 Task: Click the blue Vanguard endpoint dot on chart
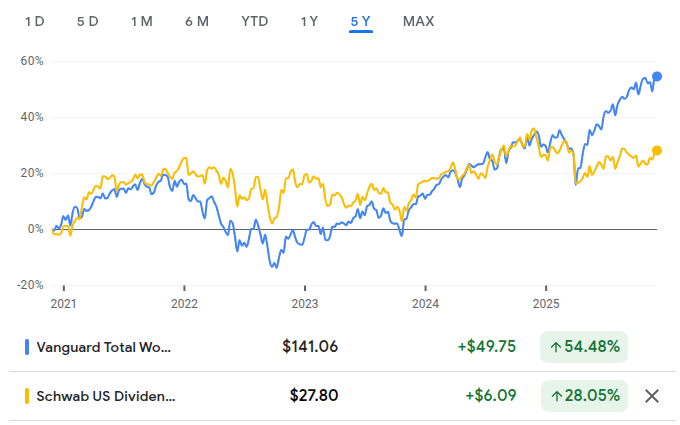tap(657, 77)
